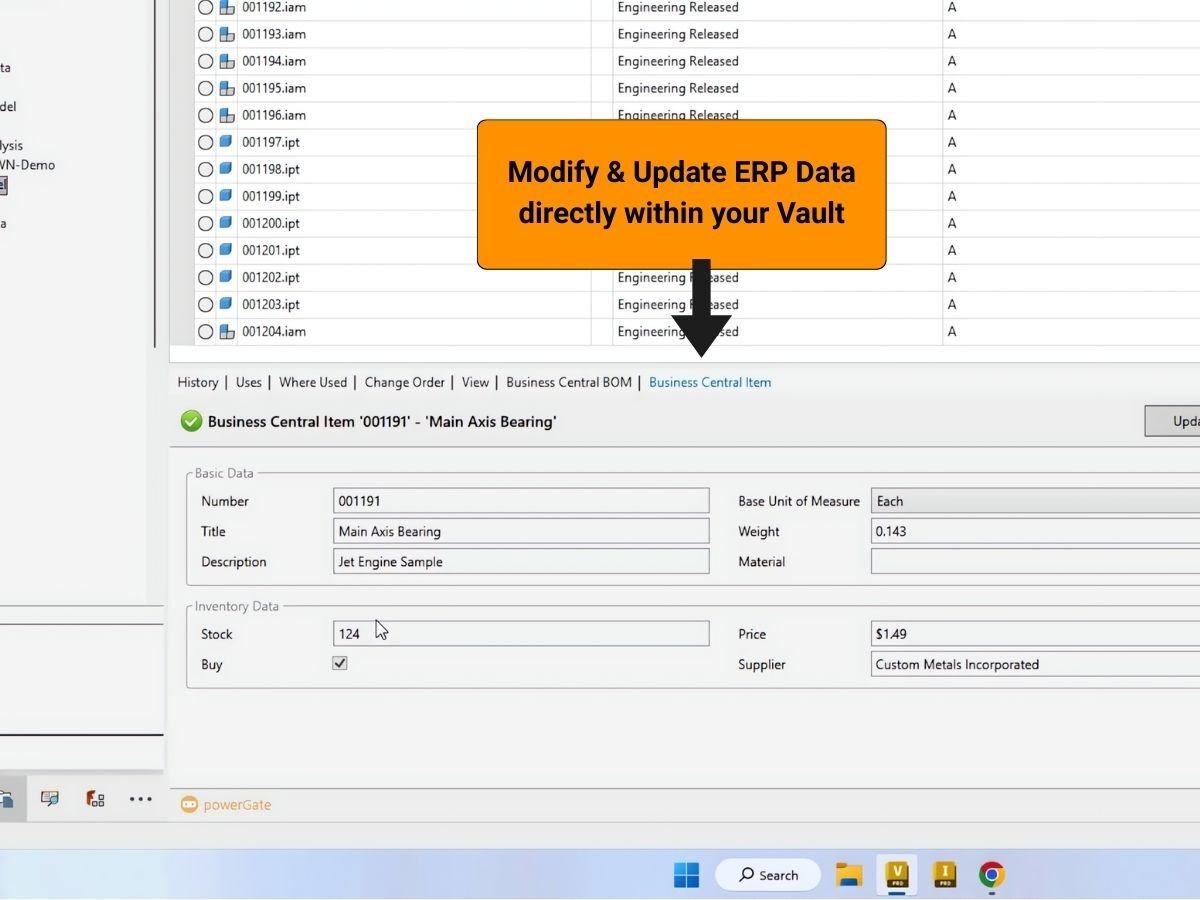Click the assembly file icon for 001193.iam
This screenshot has height=900, width=1200.
(227, 34)
